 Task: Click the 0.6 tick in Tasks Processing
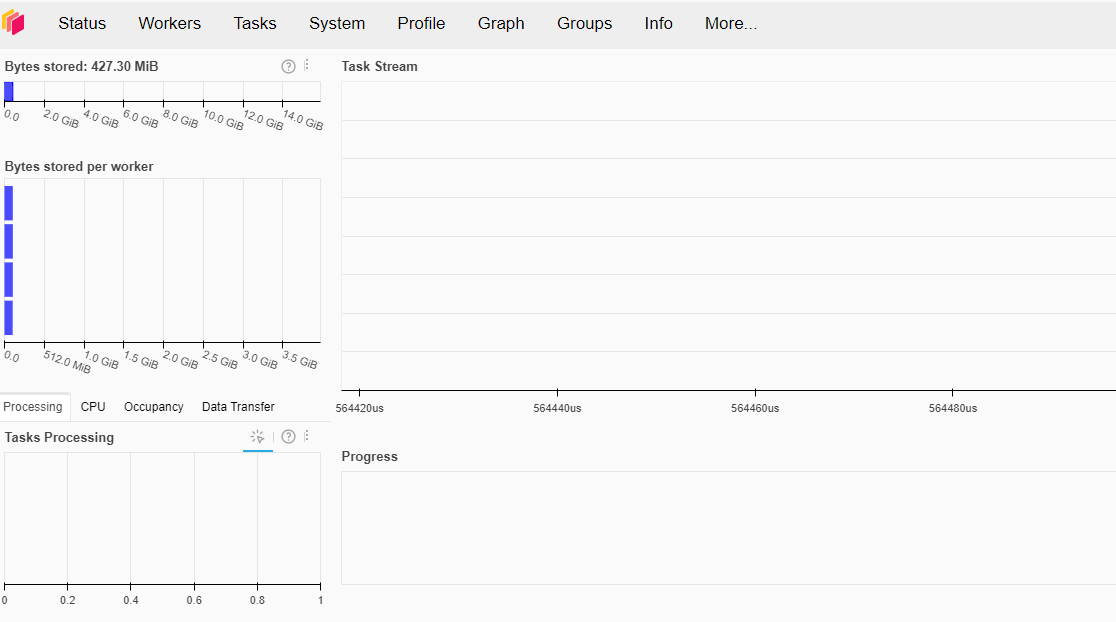(x=194, y=600)
